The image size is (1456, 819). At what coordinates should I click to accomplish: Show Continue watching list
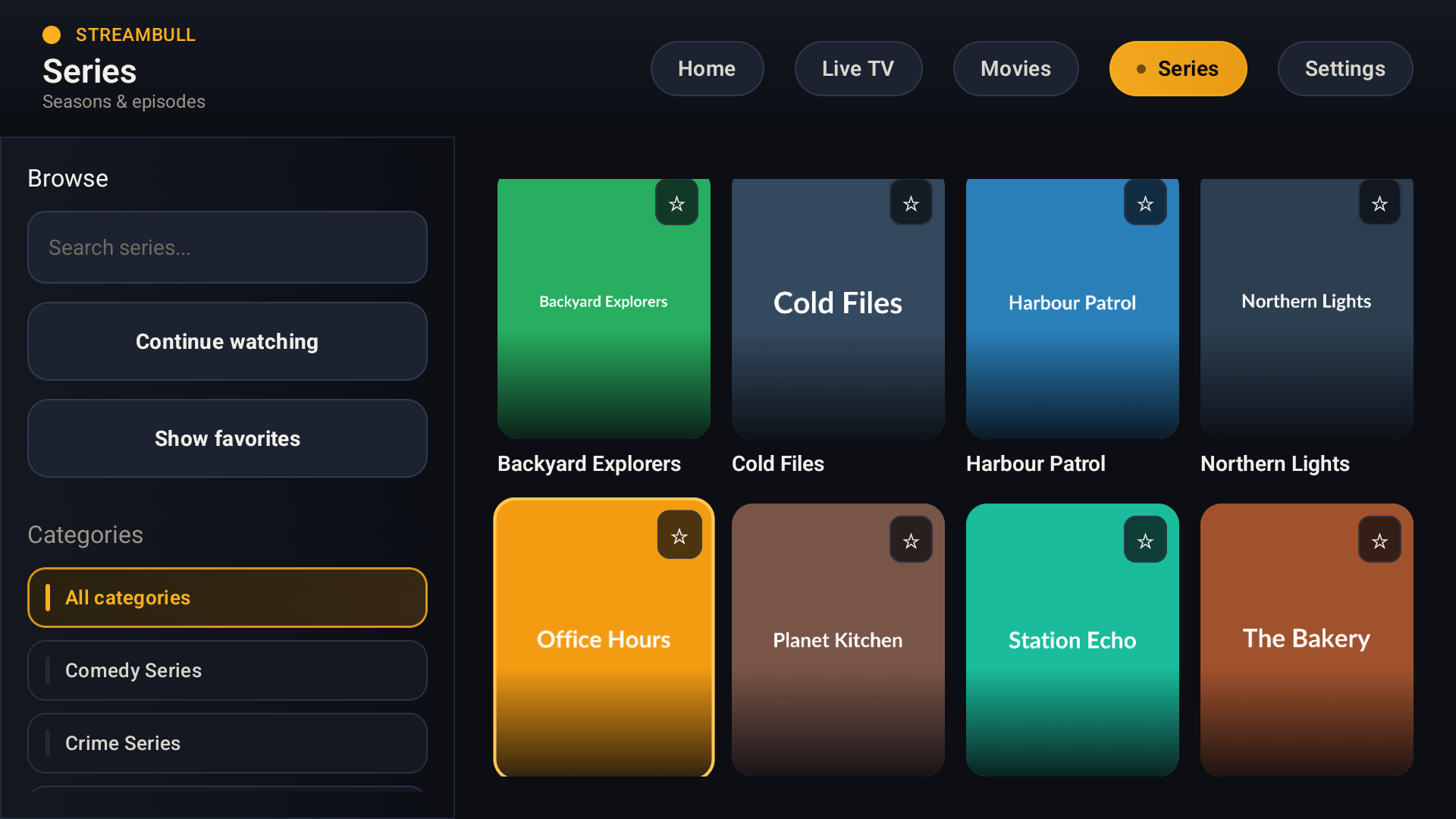pos(227,341)
